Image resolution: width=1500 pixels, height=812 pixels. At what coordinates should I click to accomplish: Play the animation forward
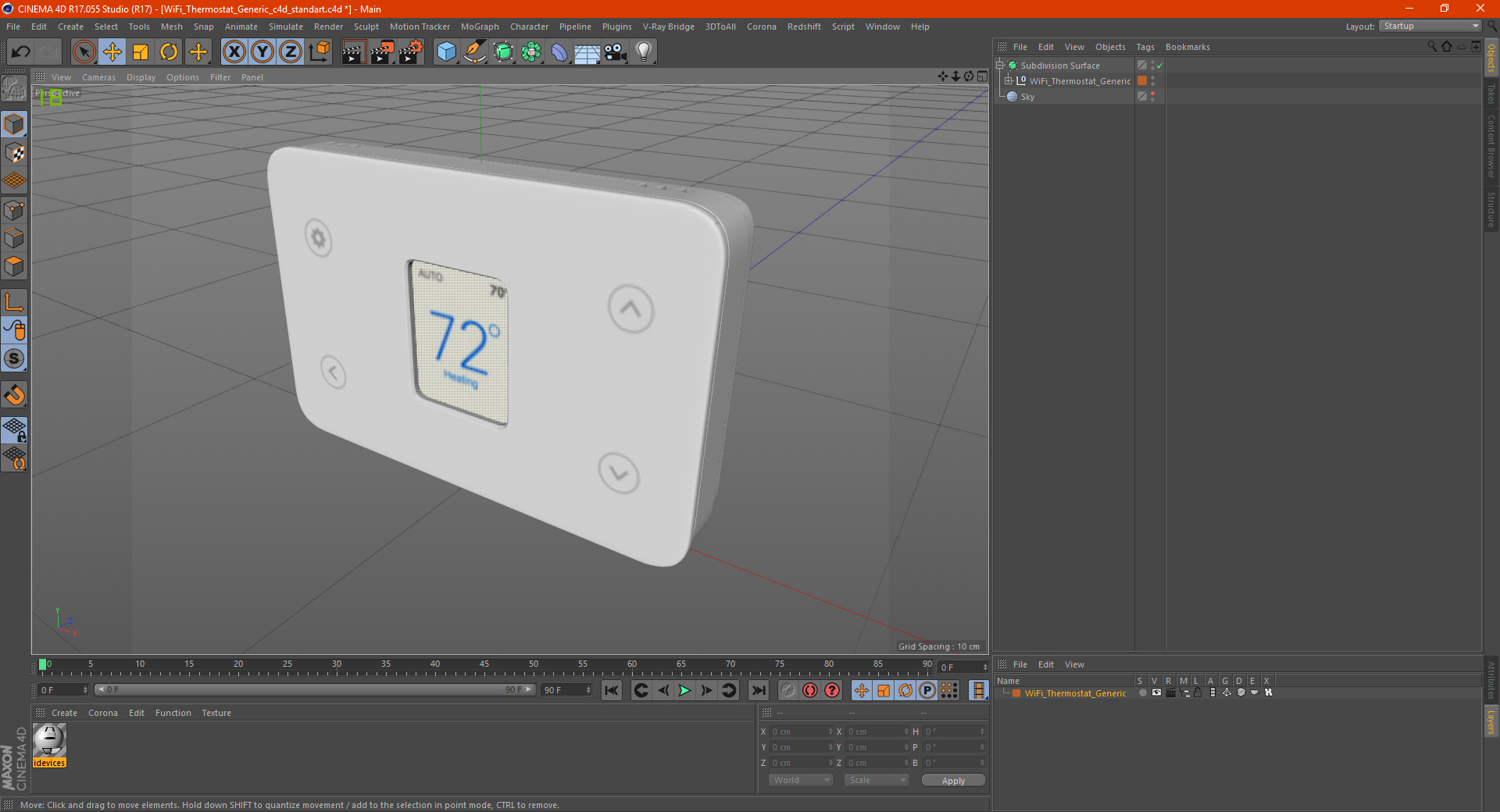tap(684, 690)
